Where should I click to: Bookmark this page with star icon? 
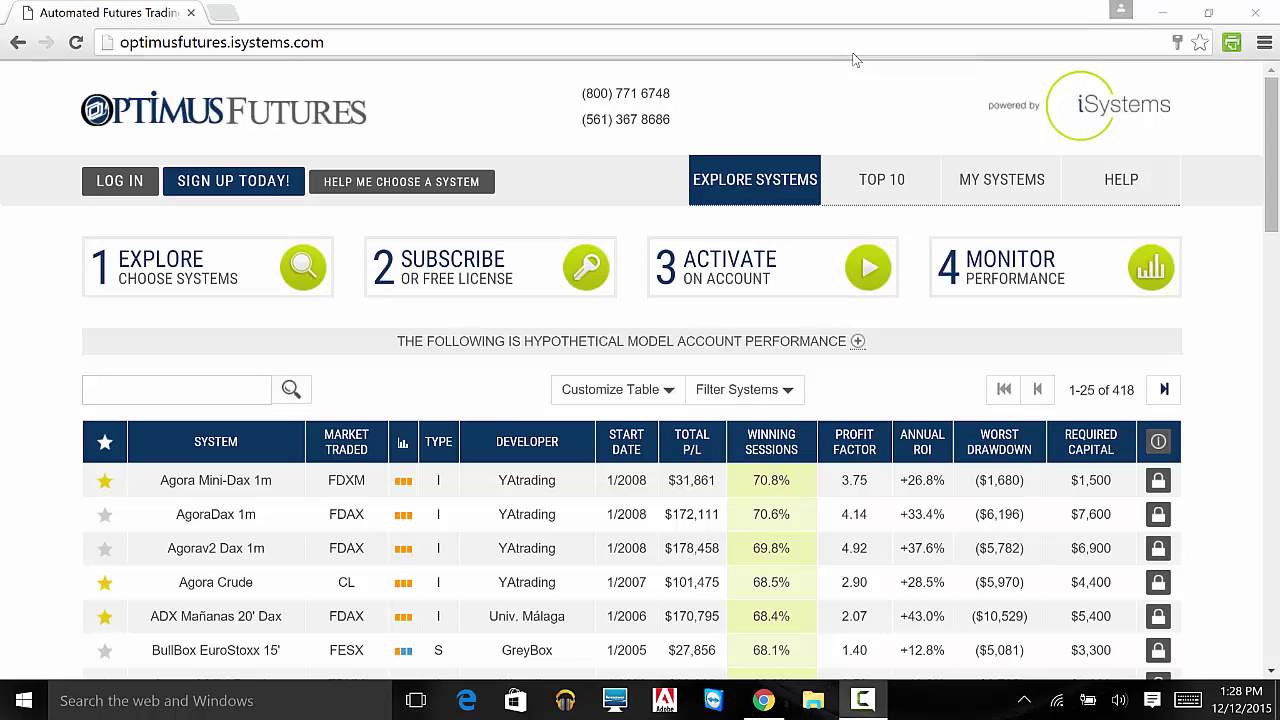[1200, 43]
